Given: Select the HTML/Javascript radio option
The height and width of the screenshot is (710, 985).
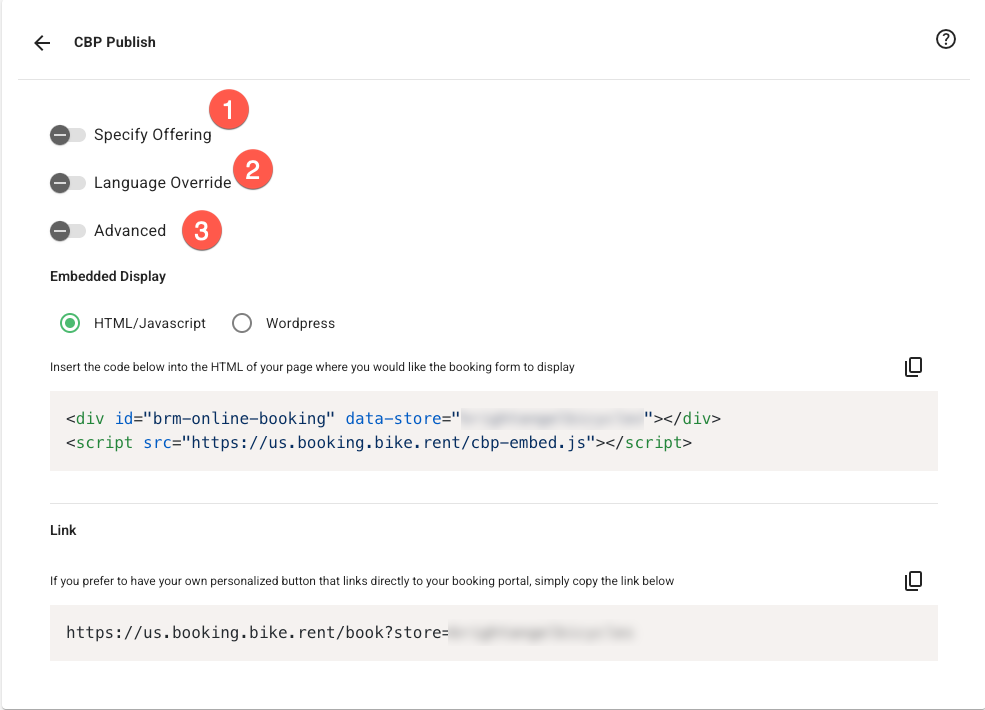Looking at the screenshot, I should (x=70, y=323).
